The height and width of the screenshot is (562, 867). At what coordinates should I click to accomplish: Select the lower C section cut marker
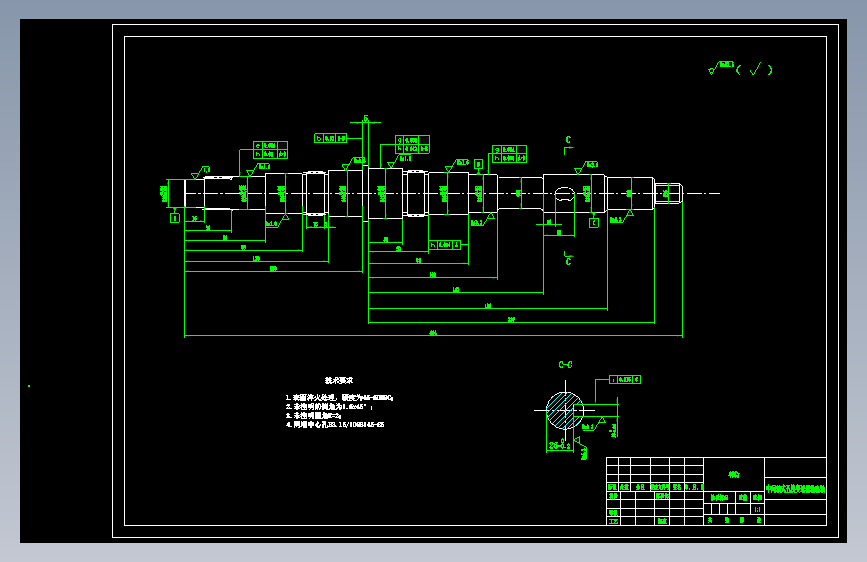(x=568, y=258)
